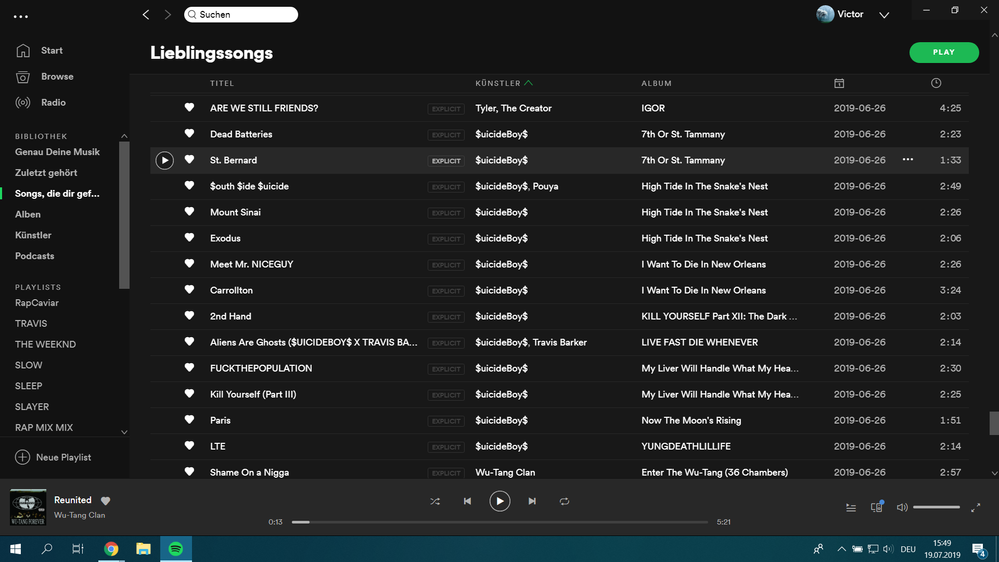Image resolution: width=999 pixels, height=562 pixels.
Task: Click the green PLAY button
Action: pos(944,52)
